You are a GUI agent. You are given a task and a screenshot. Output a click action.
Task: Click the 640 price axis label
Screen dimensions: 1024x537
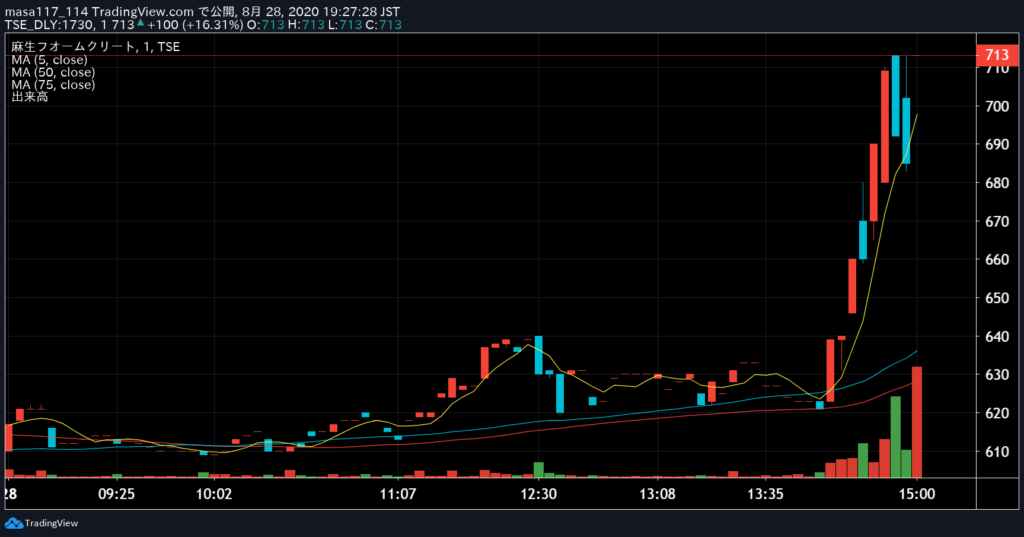[997, 336]
